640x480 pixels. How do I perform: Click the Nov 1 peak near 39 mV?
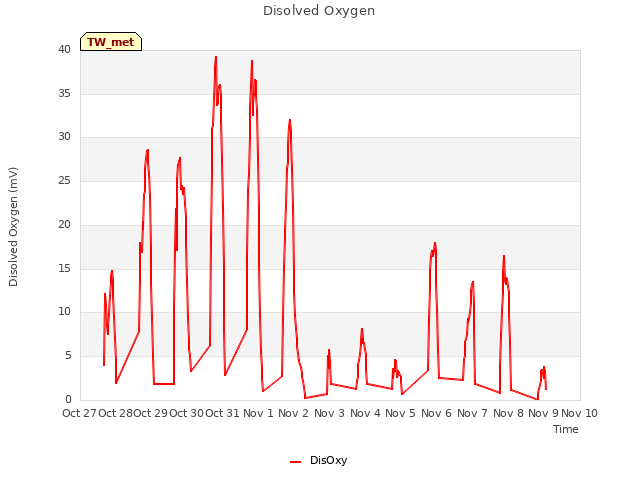[252, 61]
